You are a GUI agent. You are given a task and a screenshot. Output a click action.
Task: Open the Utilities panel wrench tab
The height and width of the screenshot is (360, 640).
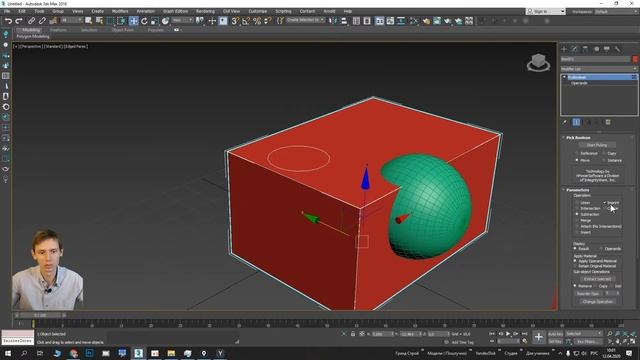pos(618,49)
